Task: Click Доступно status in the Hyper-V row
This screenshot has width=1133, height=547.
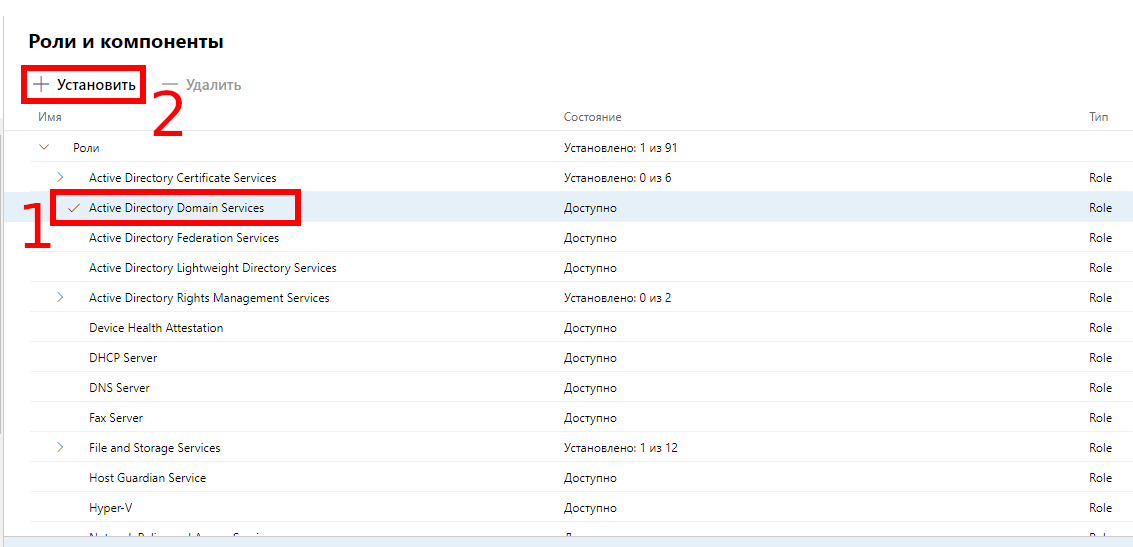Action: pos(590,508)
